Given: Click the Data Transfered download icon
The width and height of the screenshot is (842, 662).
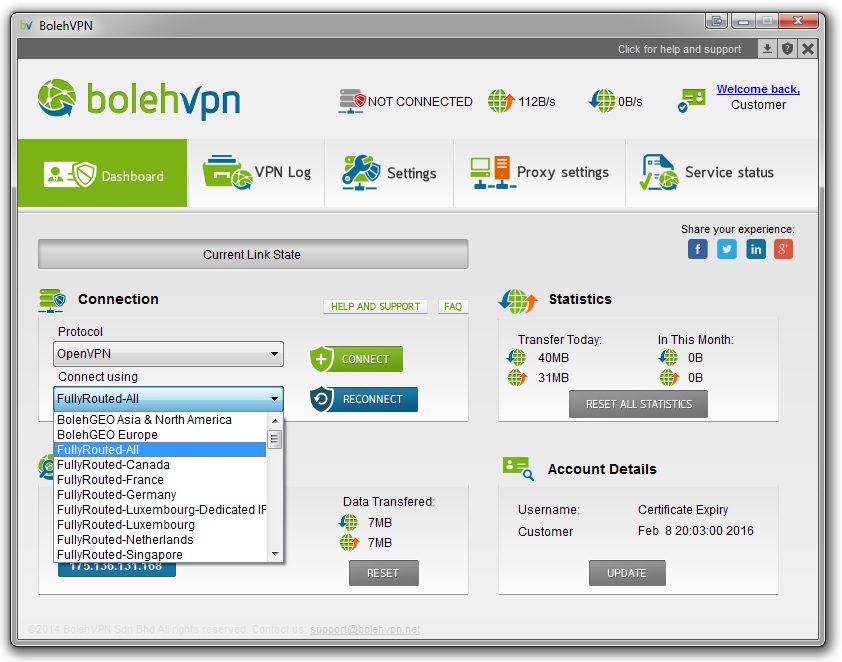Looking at the screenshot, I should (349, 522).
